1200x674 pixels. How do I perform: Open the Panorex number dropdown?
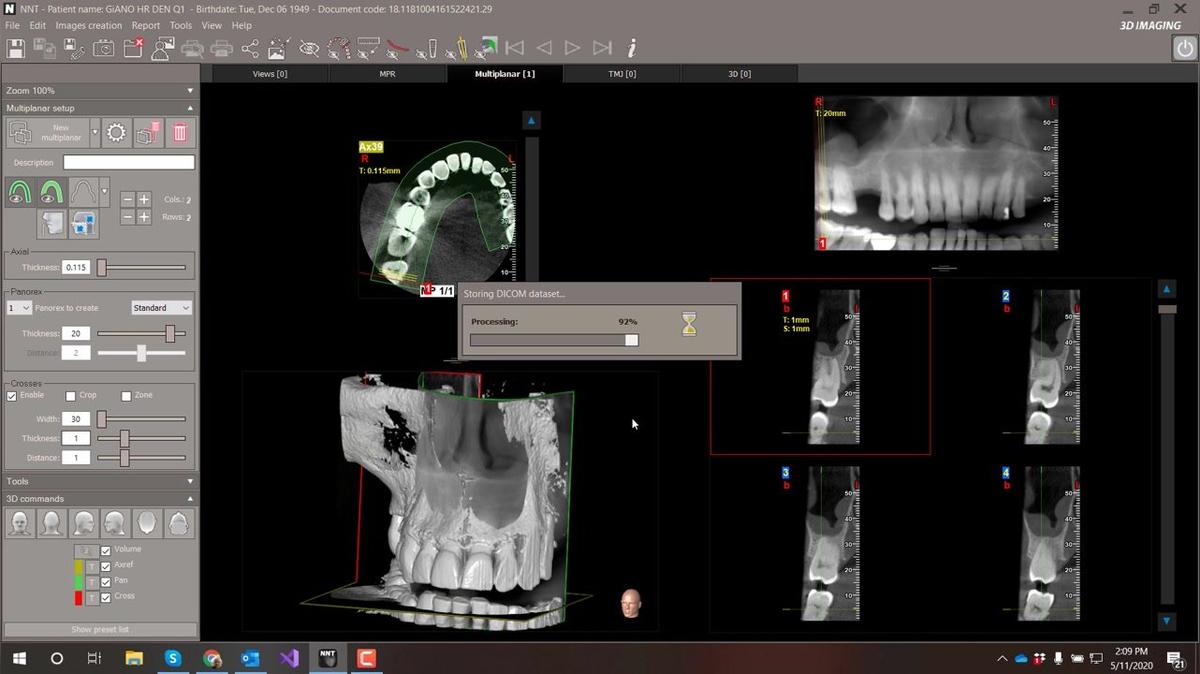pyautogui.click(x=19, y=307)
